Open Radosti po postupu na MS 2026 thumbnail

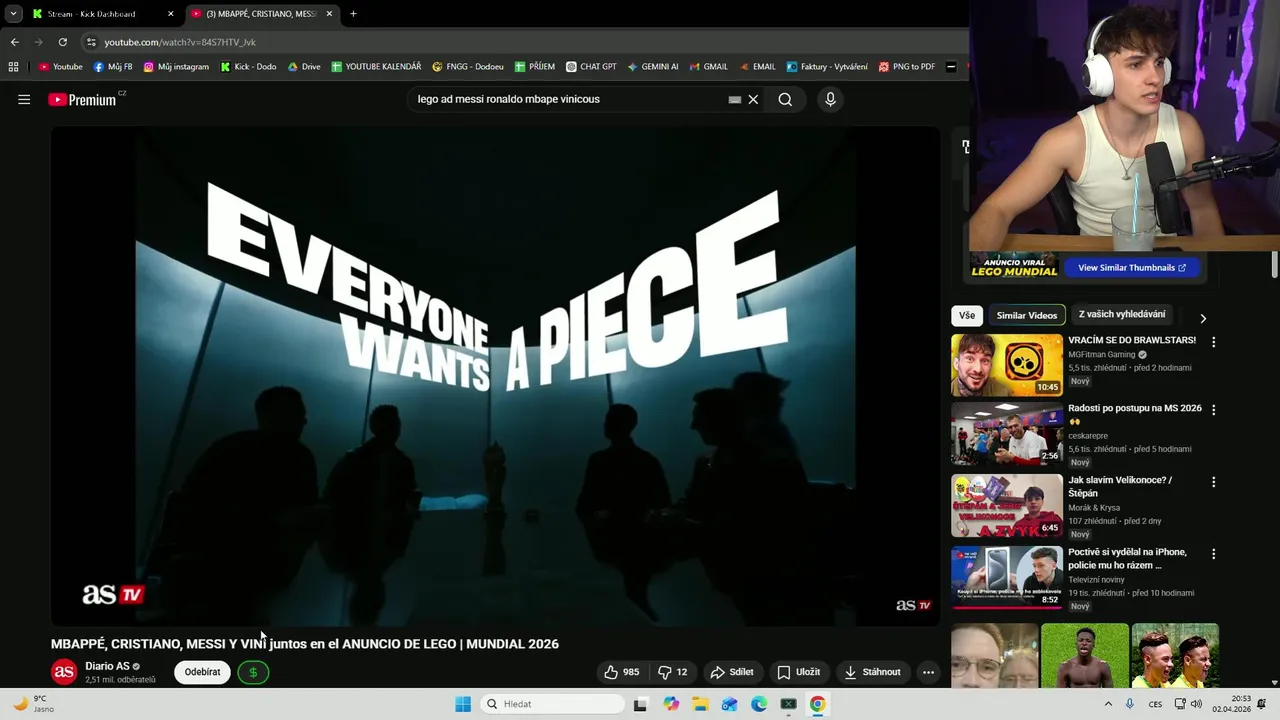pos(1007,434)
